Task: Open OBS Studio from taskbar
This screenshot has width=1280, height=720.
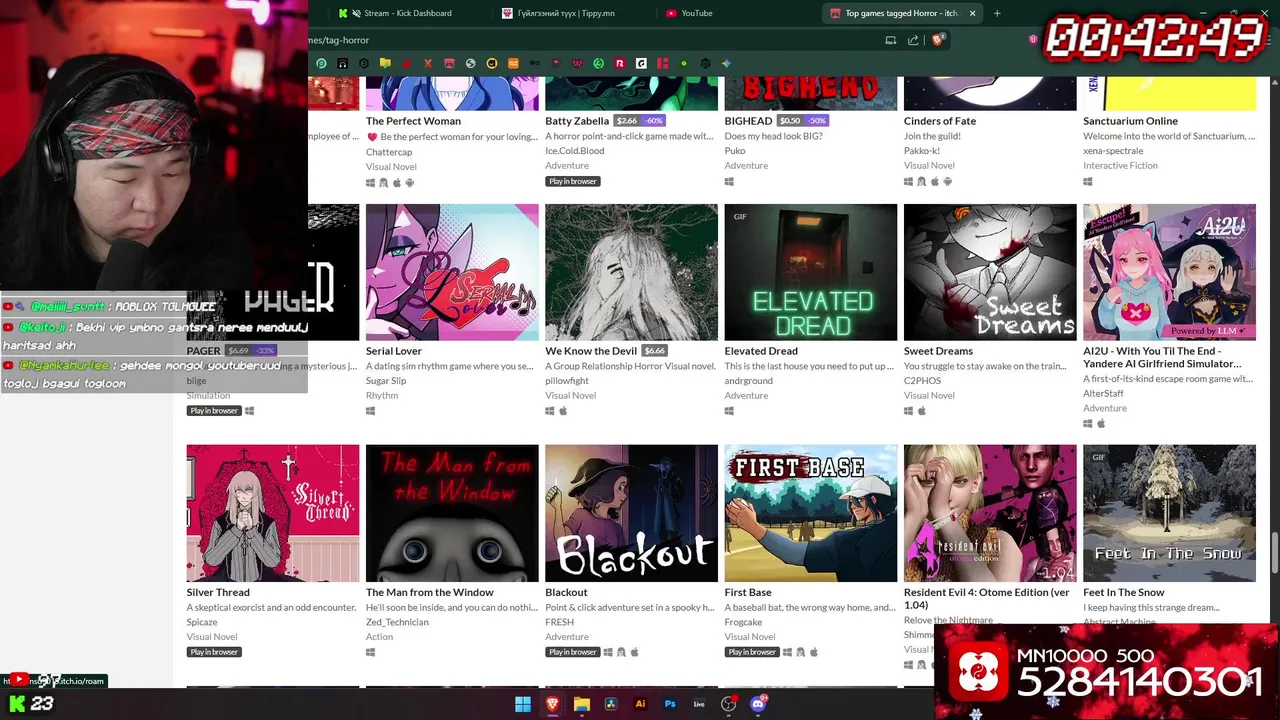Action: (729, 704)
